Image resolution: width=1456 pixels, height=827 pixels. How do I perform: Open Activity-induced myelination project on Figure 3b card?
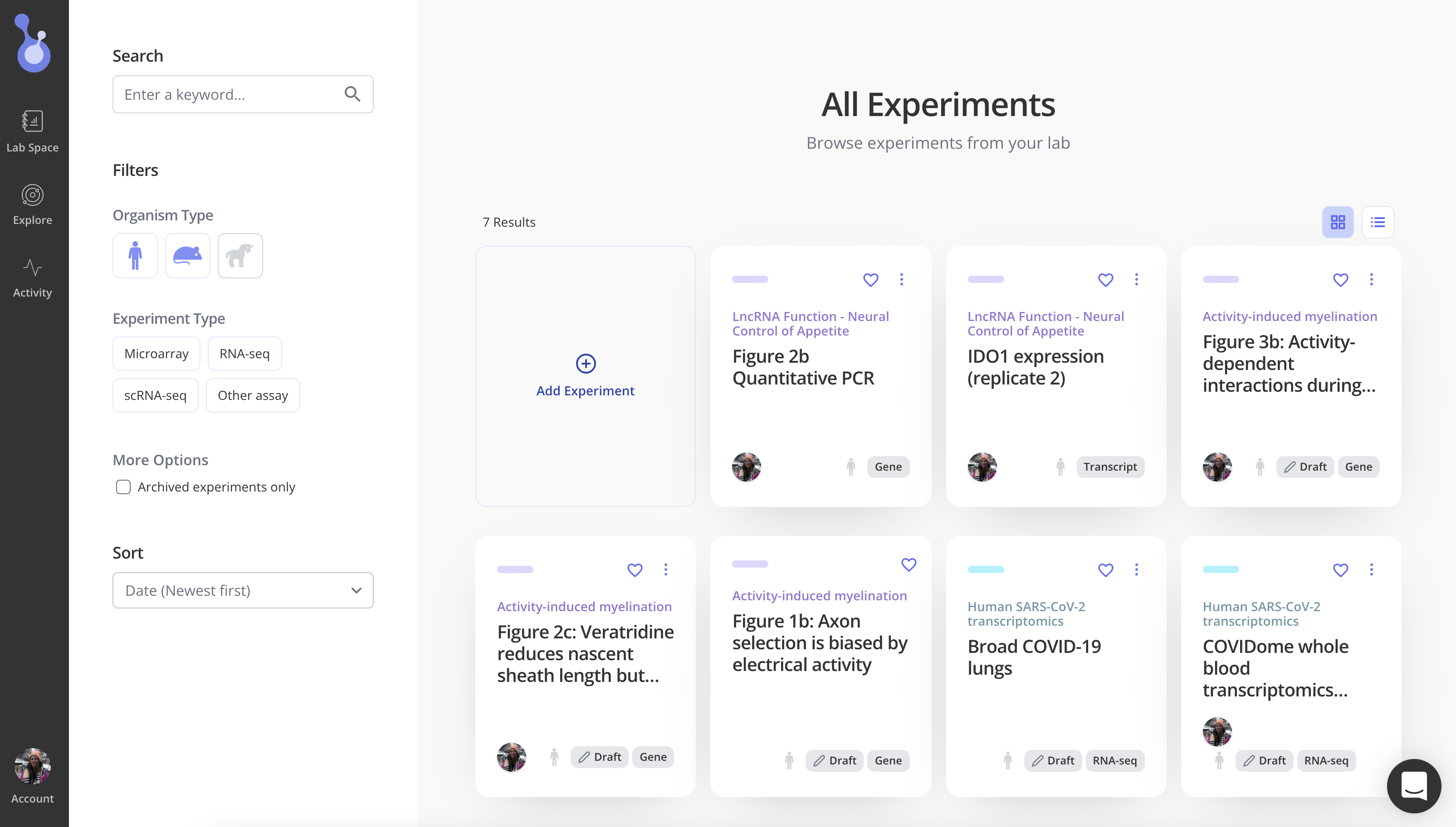tap(1290, 316)
